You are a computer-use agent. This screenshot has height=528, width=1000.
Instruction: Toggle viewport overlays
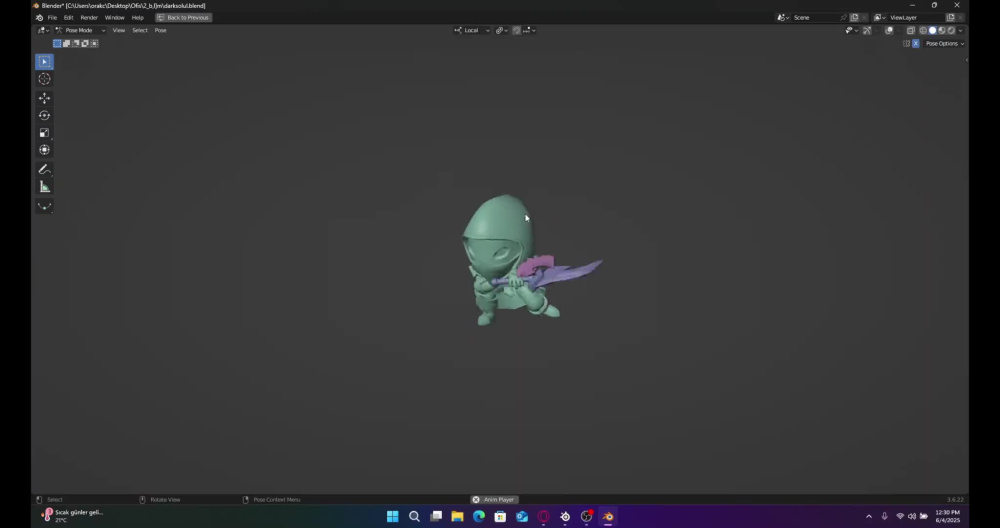(889, 30)
